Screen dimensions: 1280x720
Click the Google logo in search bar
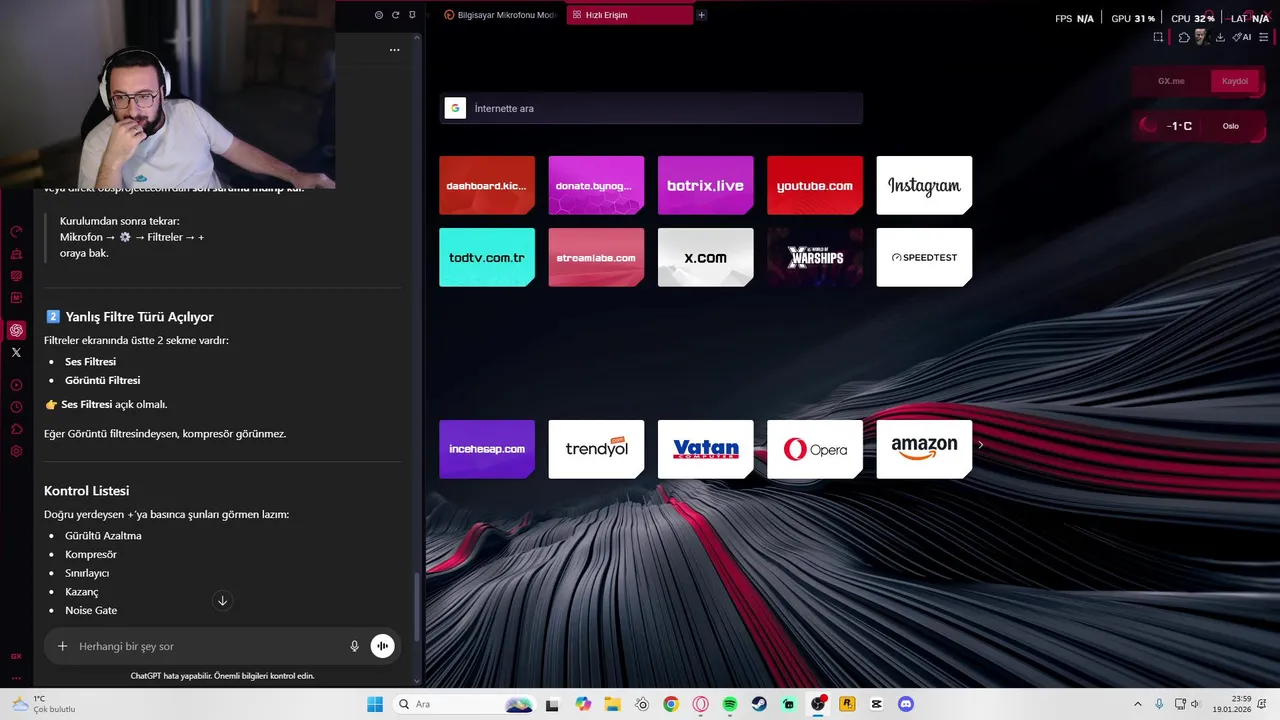[455, 108]
